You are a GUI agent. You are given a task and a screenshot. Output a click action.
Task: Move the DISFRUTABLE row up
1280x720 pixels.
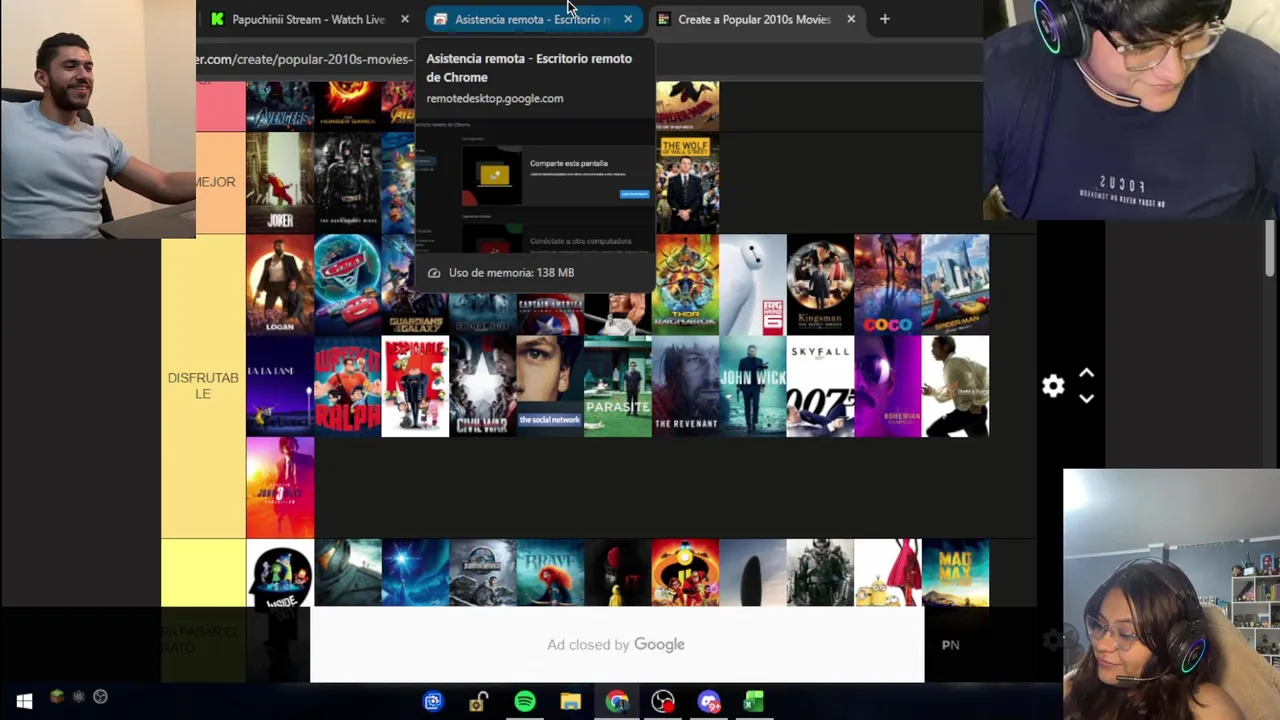point(1087,374)
